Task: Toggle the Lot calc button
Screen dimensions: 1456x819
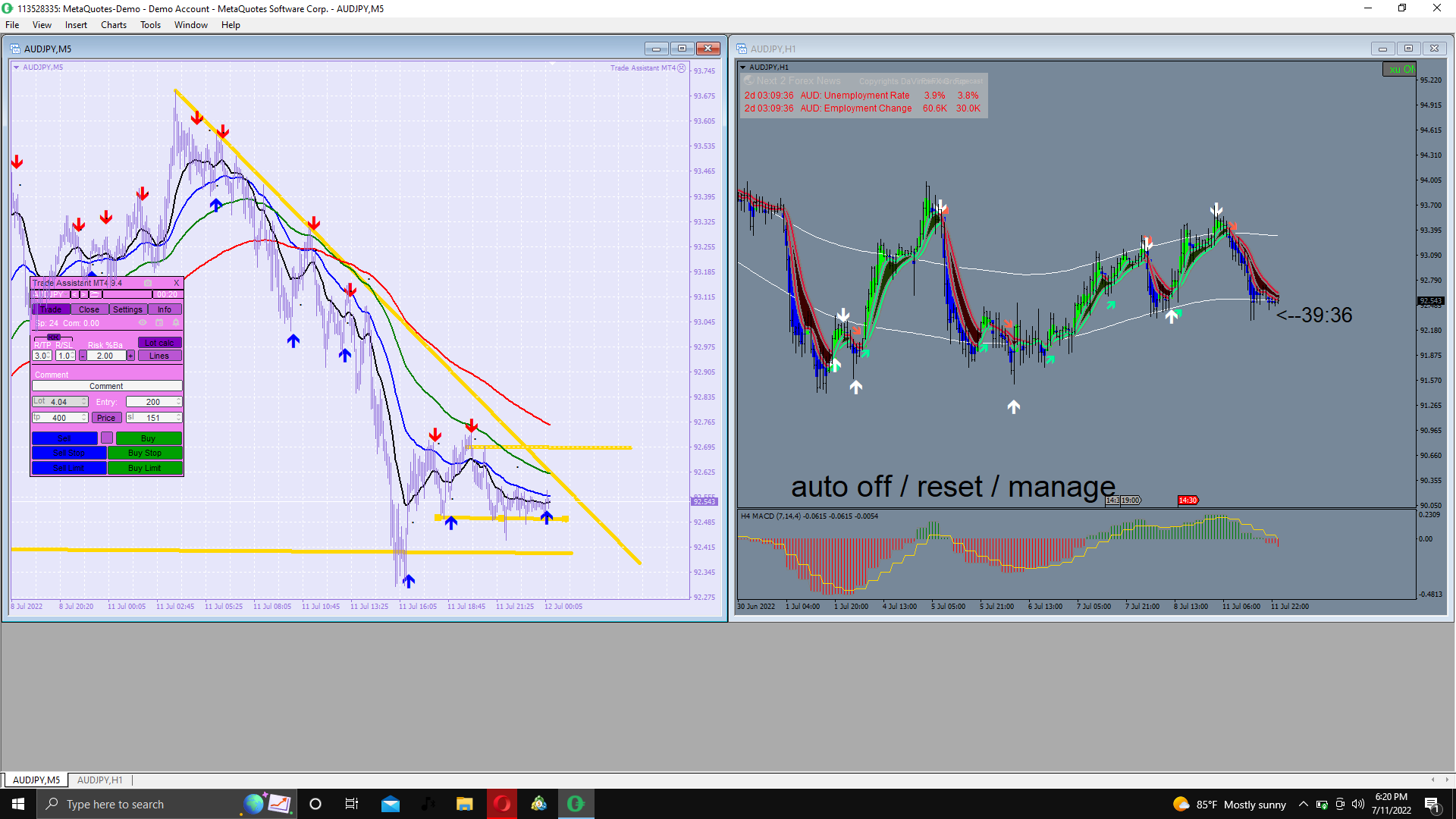Action: point(159,343)
